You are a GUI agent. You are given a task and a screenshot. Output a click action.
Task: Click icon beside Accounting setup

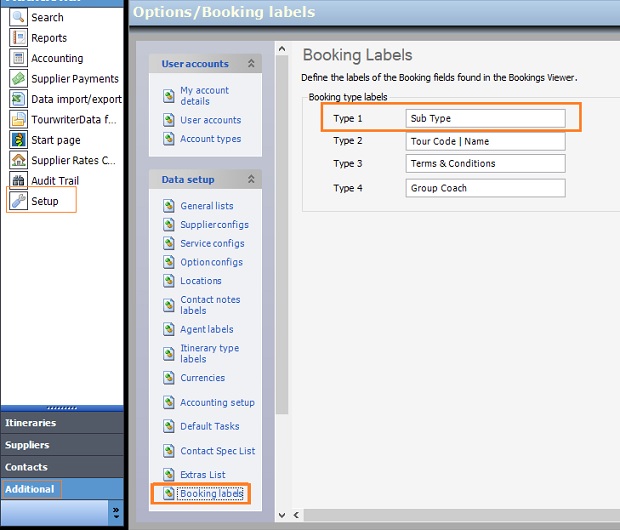[x=169, y=402]
